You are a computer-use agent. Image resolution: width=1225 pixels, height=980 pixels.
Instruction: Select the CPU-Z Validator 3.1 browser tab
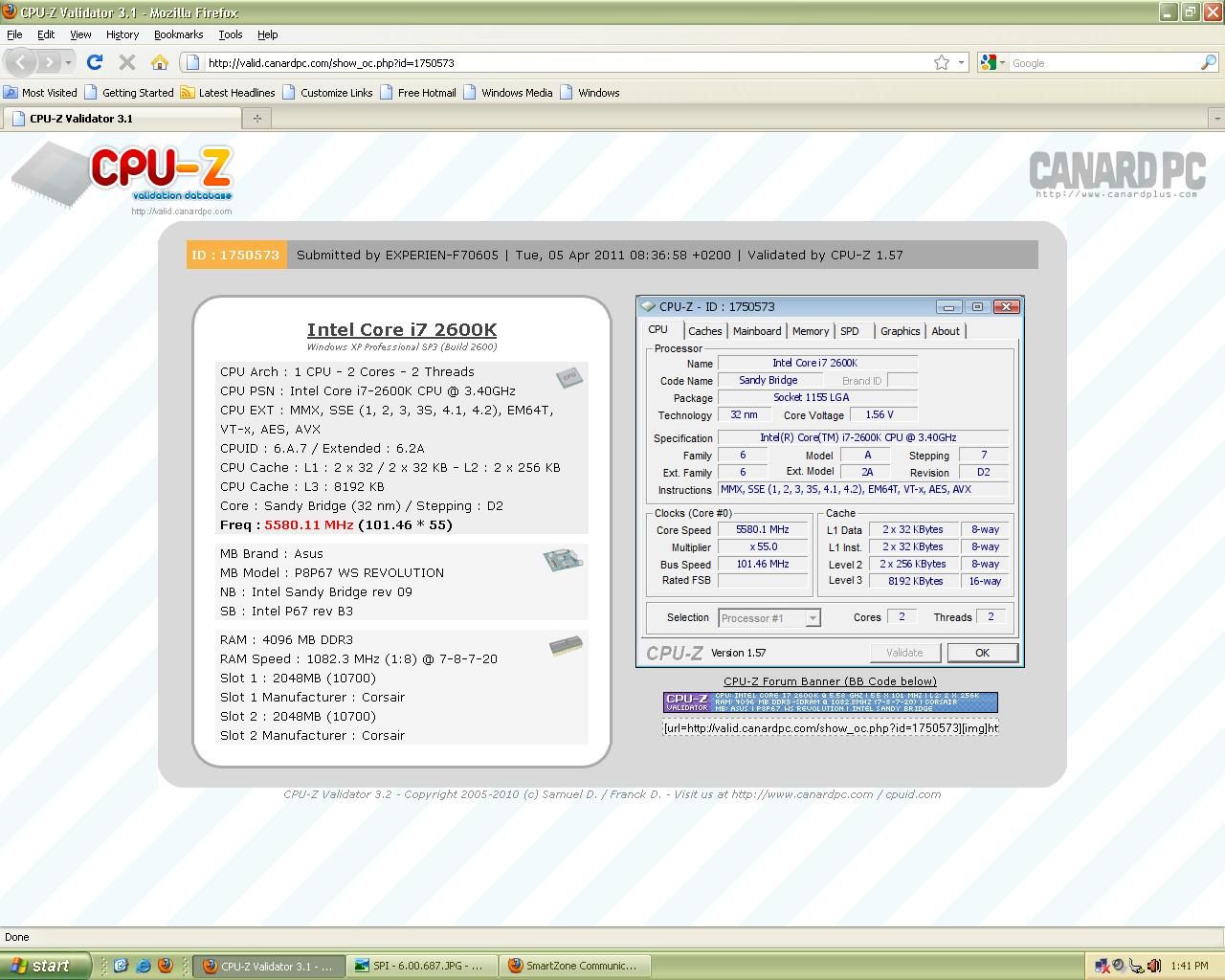[x=122, y=119]
